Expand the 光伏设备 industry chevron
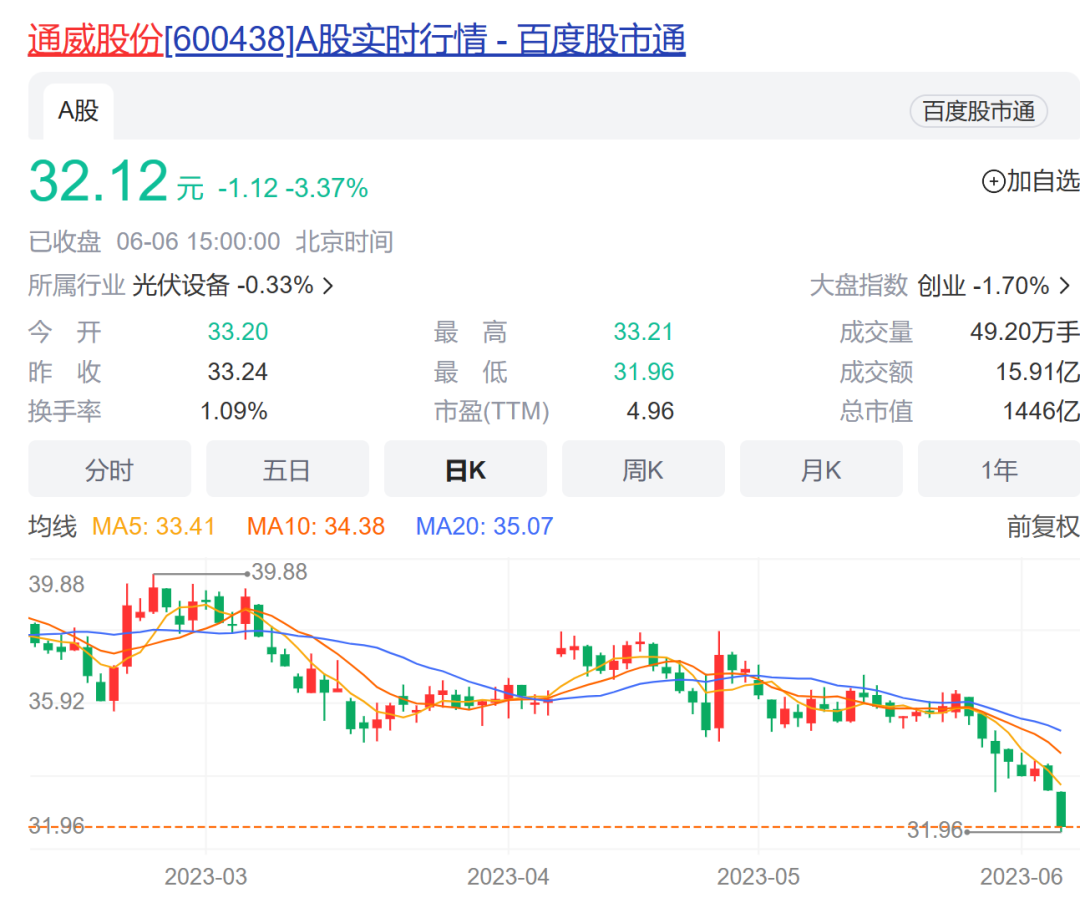The image size is (1080, 898). click(x=328, y=286)
